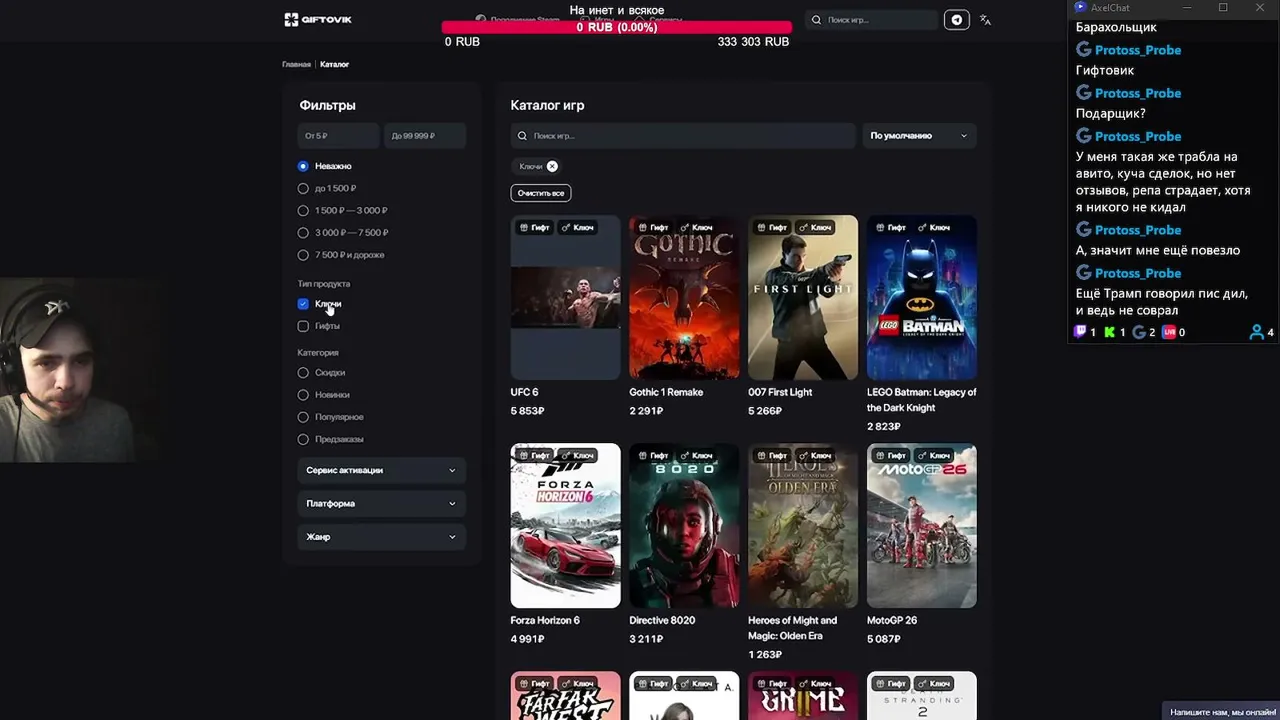Select the Неважно price radio button
The image size is (1280, 720).
coord(303,166)
